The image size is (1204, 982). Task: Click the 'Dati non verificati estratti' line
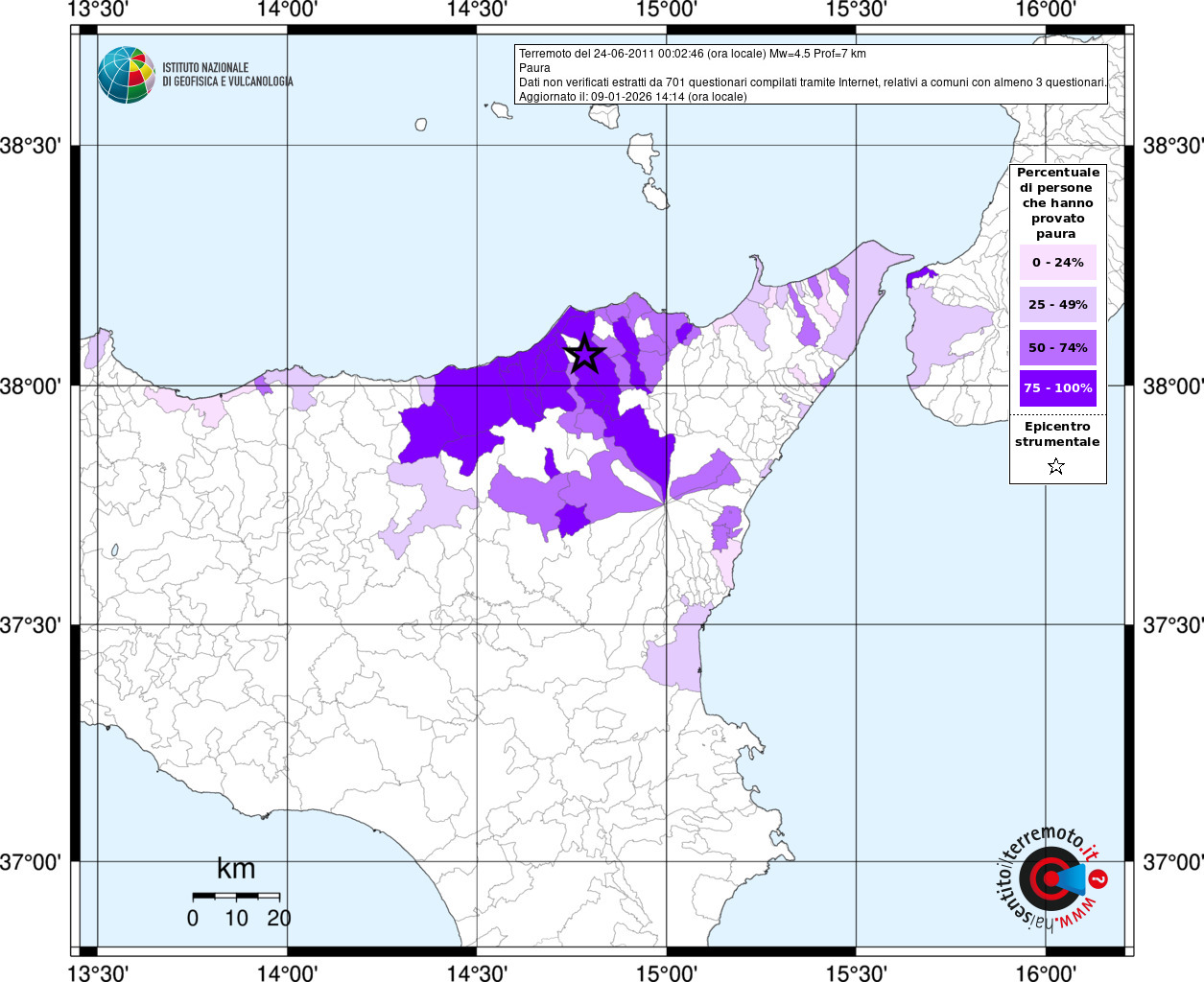click(812, 82)
